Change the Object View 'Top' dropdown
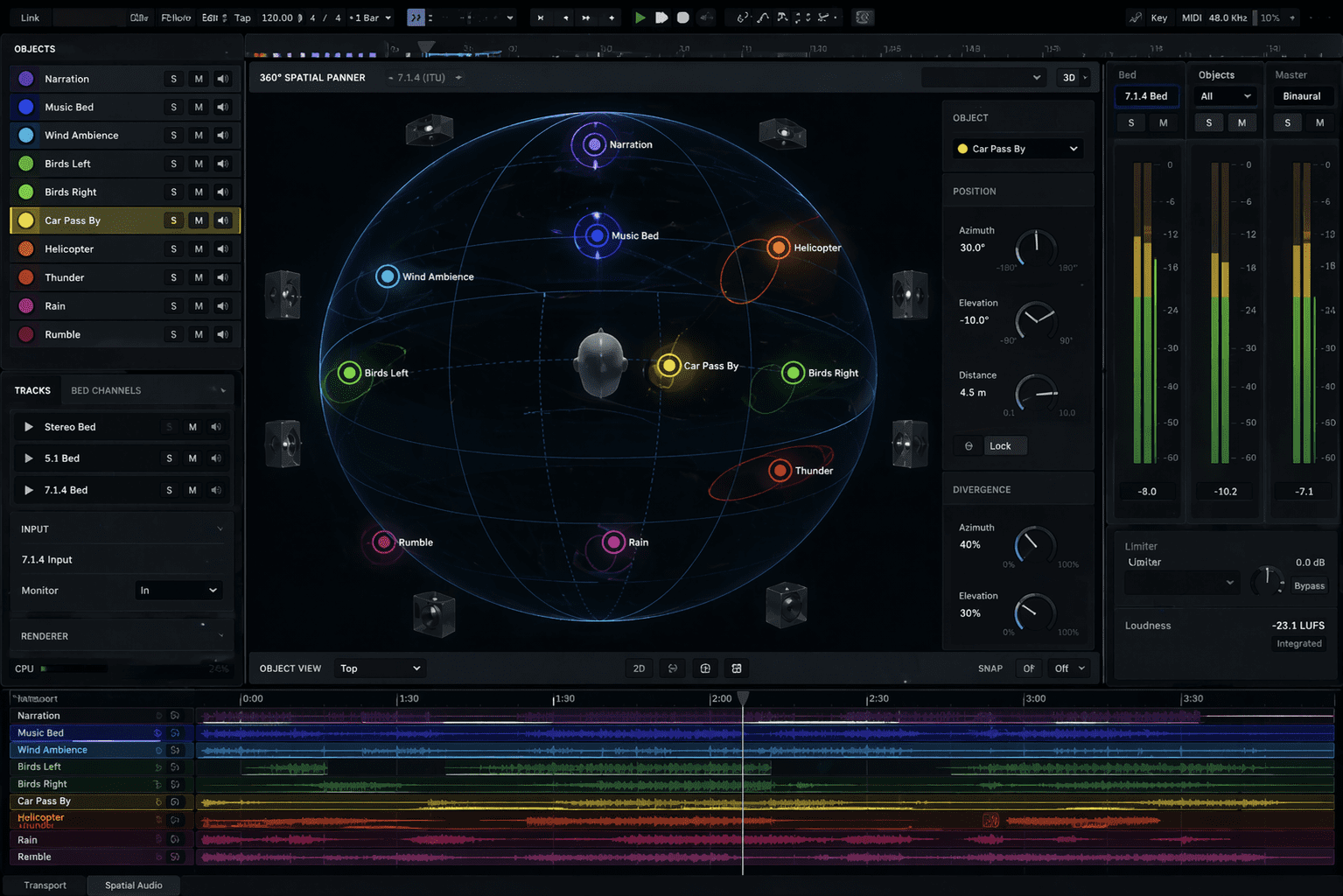The width and height of the screenshot is (1343, 896). (379, 668)
